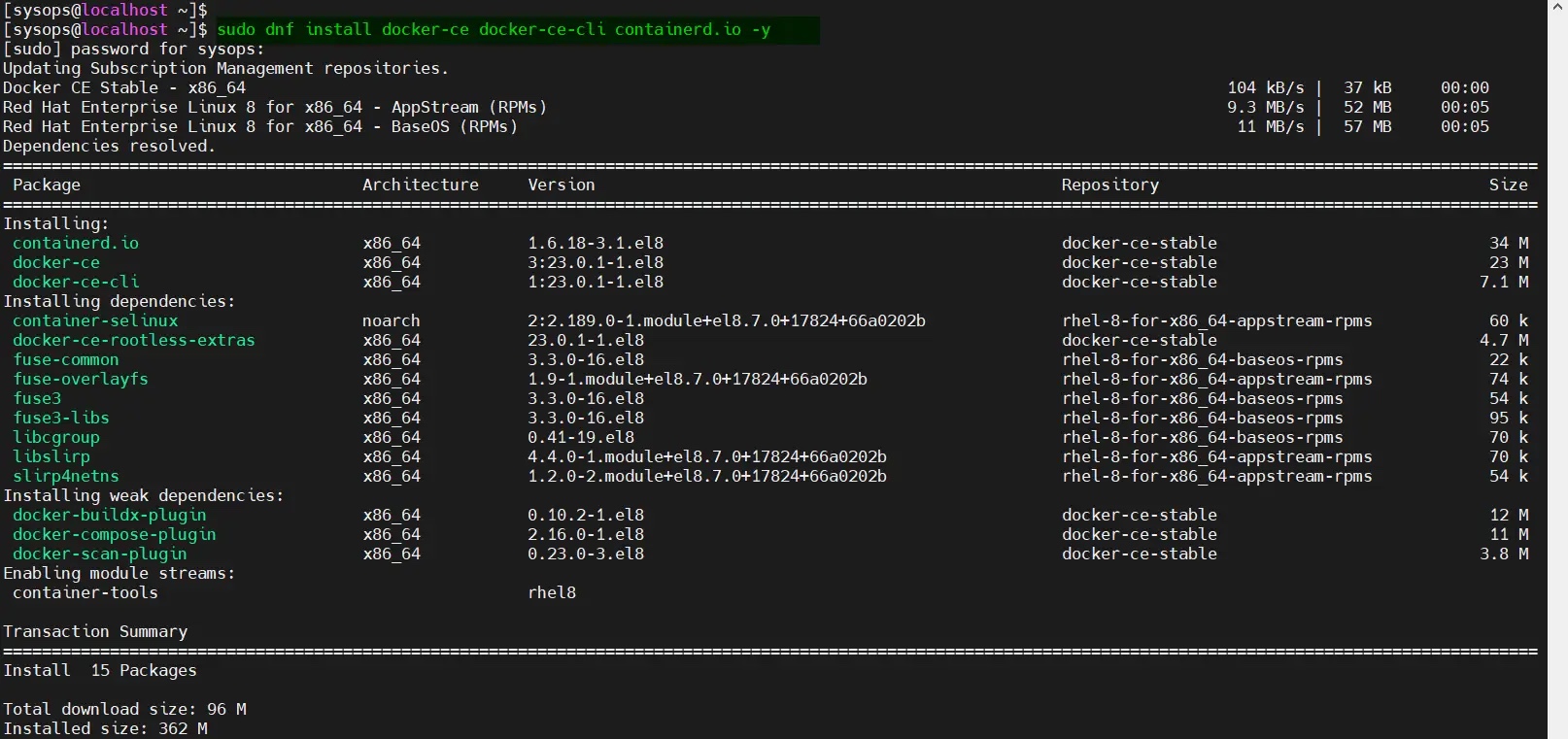Click the docker-buildx-plugin package name
The height and width of the screenshot is (739, 1568).
(110, 515)
